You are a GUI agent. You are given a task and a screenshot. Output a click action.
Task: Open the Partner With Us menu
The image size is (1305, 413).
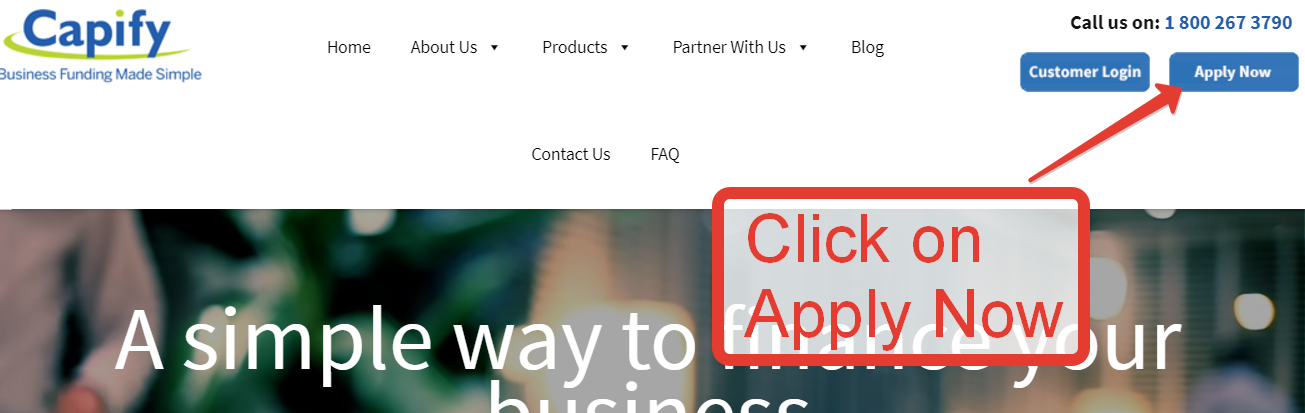pos(729,47)
